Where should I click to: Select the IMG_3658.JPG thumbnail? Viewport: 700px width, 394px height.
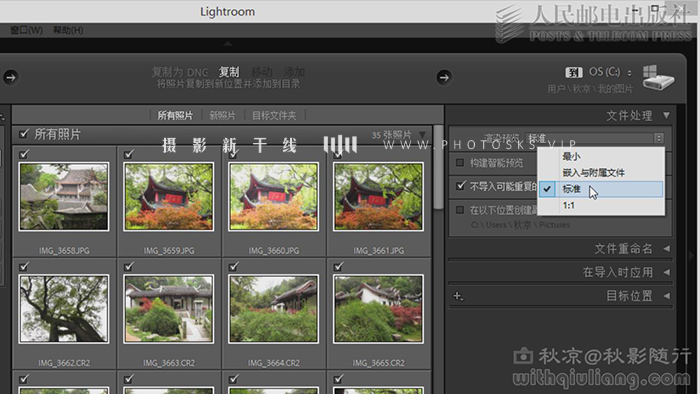pos(64,197)
